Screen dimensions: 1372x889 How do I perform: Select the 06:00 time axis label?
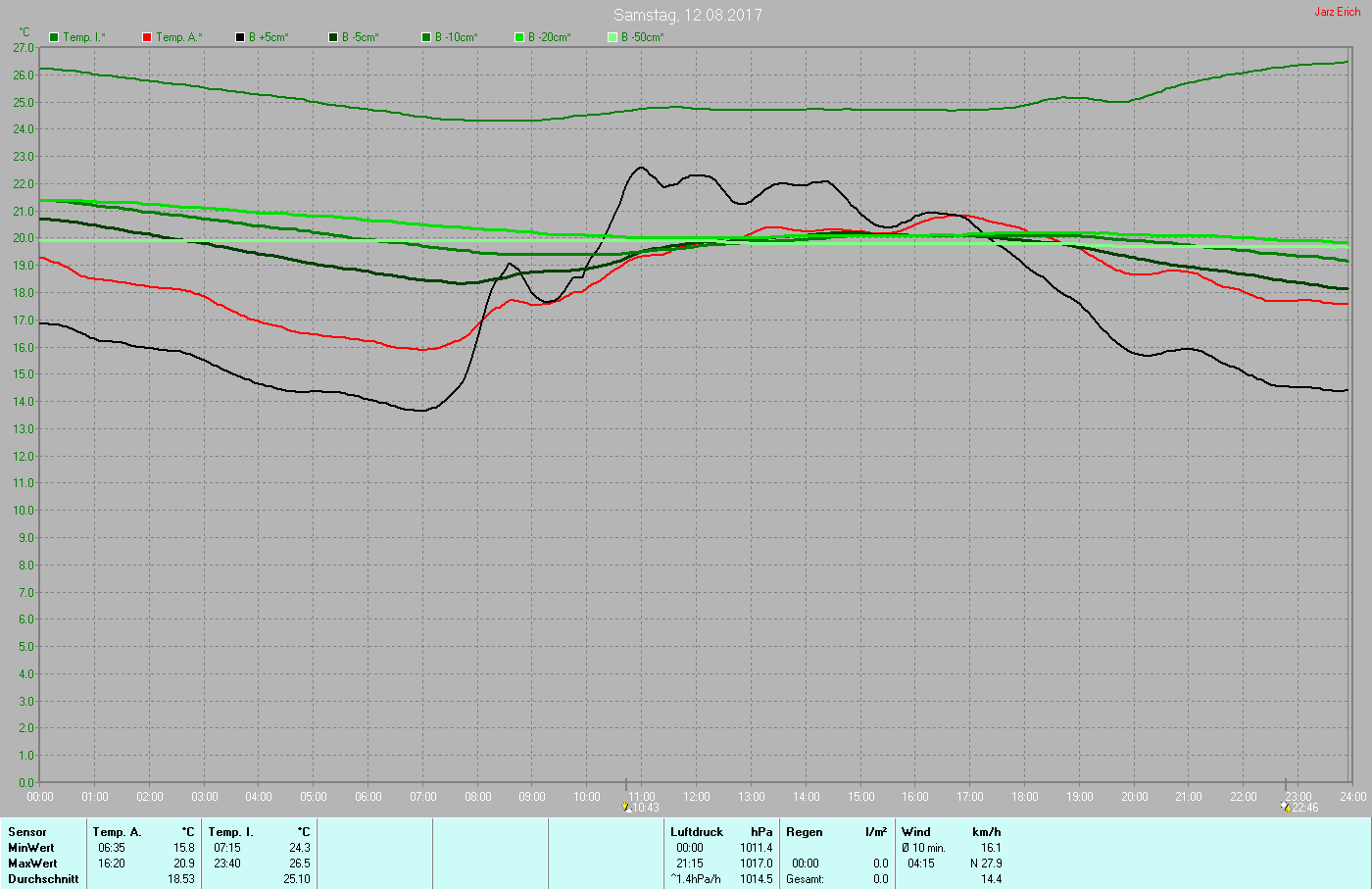(368, 797)
